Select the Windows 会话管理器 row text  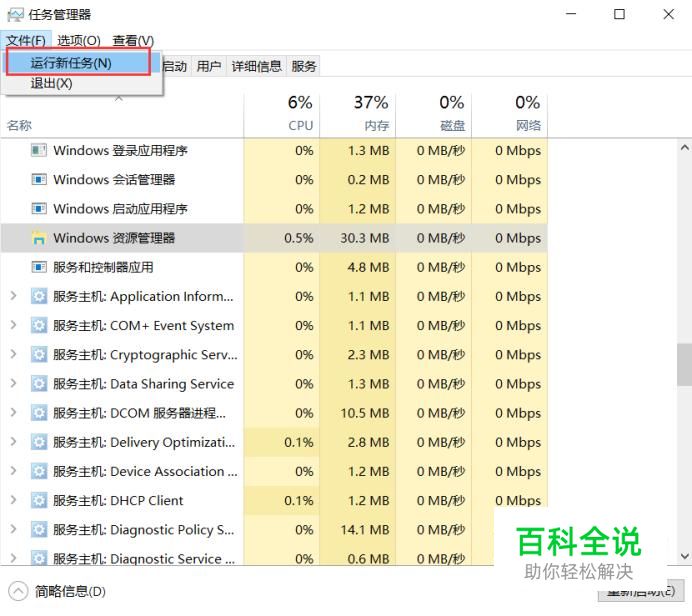click(x=114, y=180)
